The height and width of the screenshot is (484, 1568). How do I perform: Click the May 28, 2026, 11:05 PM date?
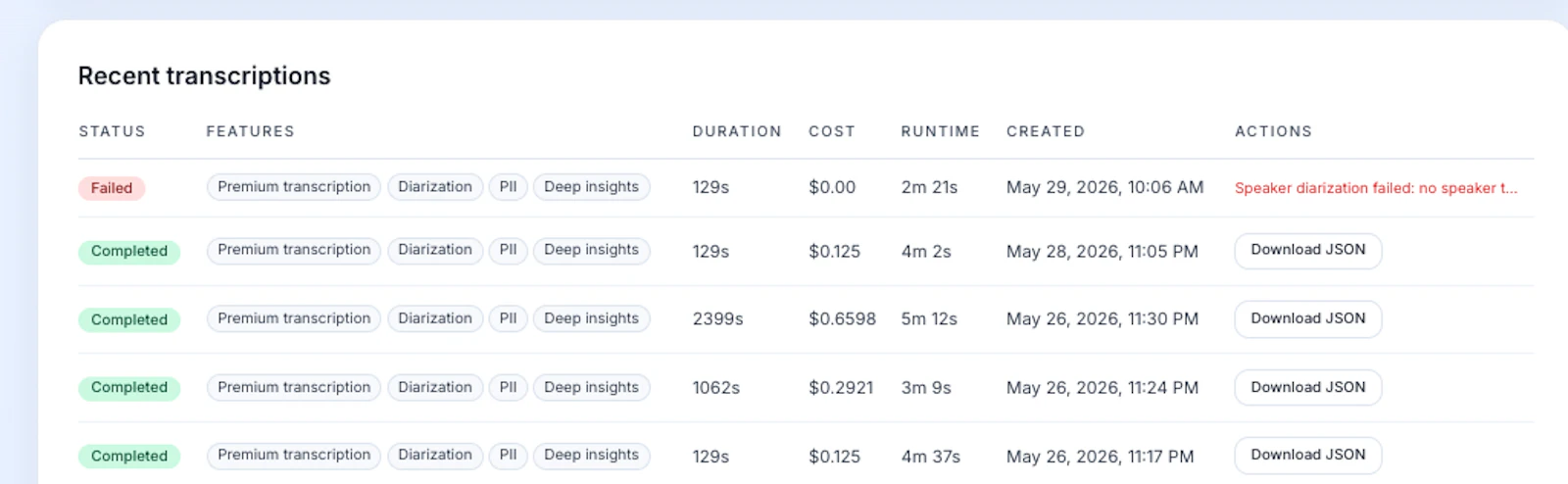point(1102,252)
